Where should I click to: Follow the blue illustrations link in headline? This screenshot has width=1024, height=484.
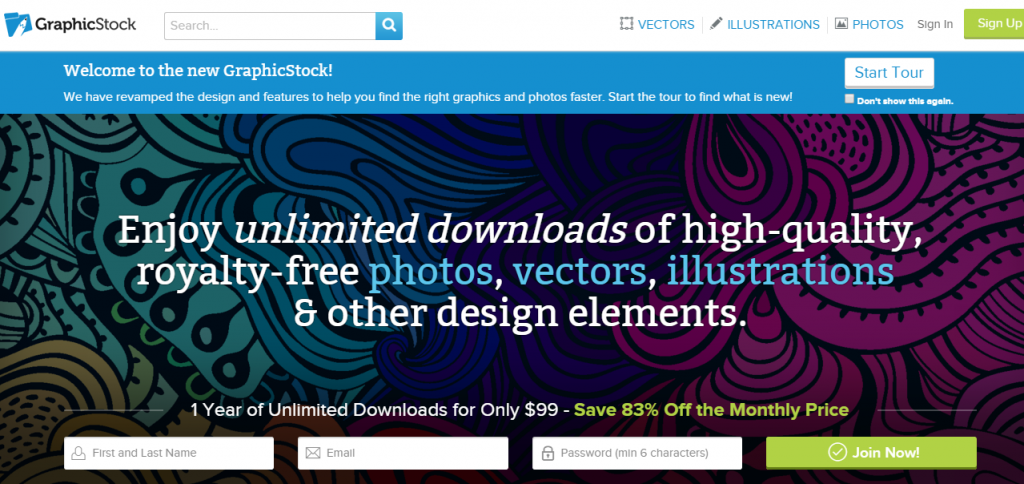coord(780,271)
